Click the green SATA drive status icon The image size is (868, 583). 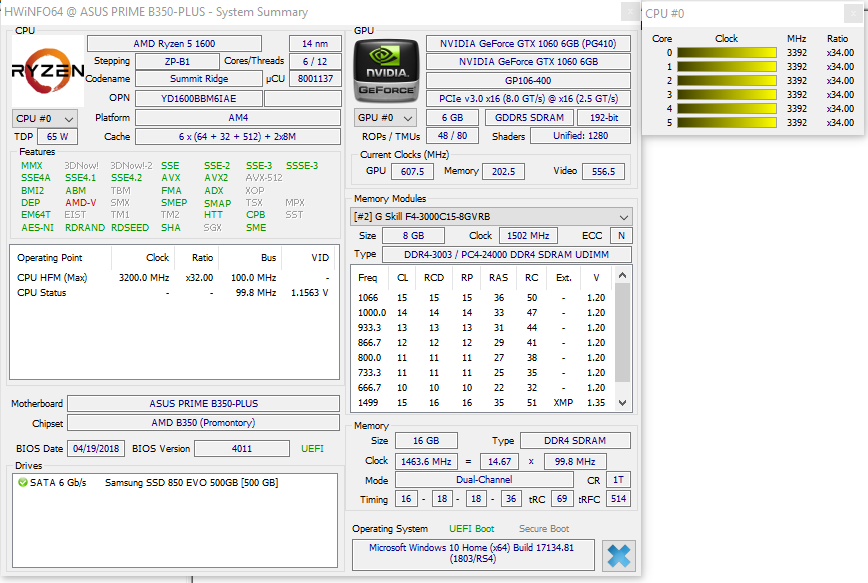point(23,482)
